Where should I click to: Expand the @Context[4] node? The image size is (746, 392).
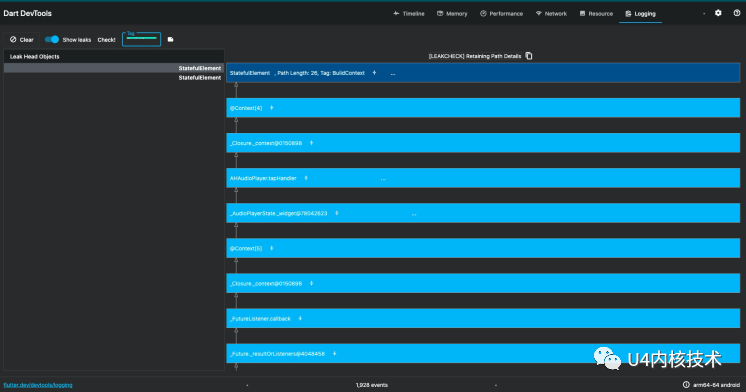coord(272,108)
